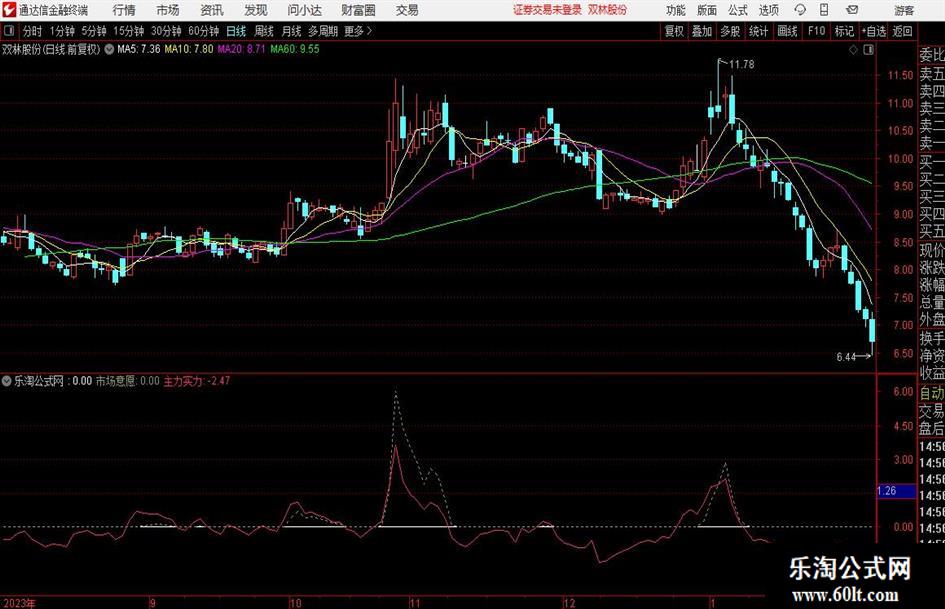Click the MA60: 9.55 label
945x609 pixels.
(295, 49)
